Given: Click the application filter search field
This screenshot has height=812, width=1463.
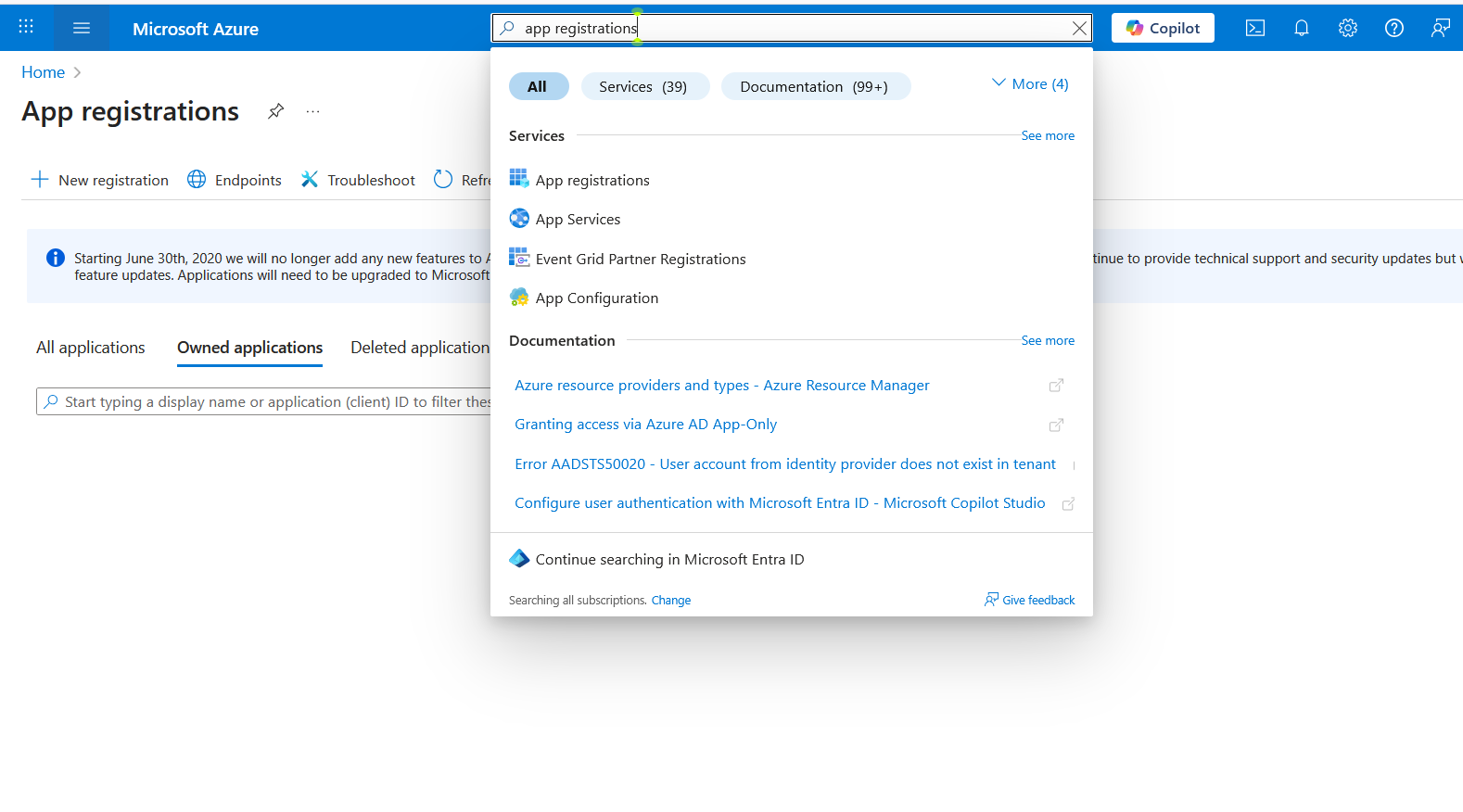Looking at the screenshot, I should [x=264, y=401].
